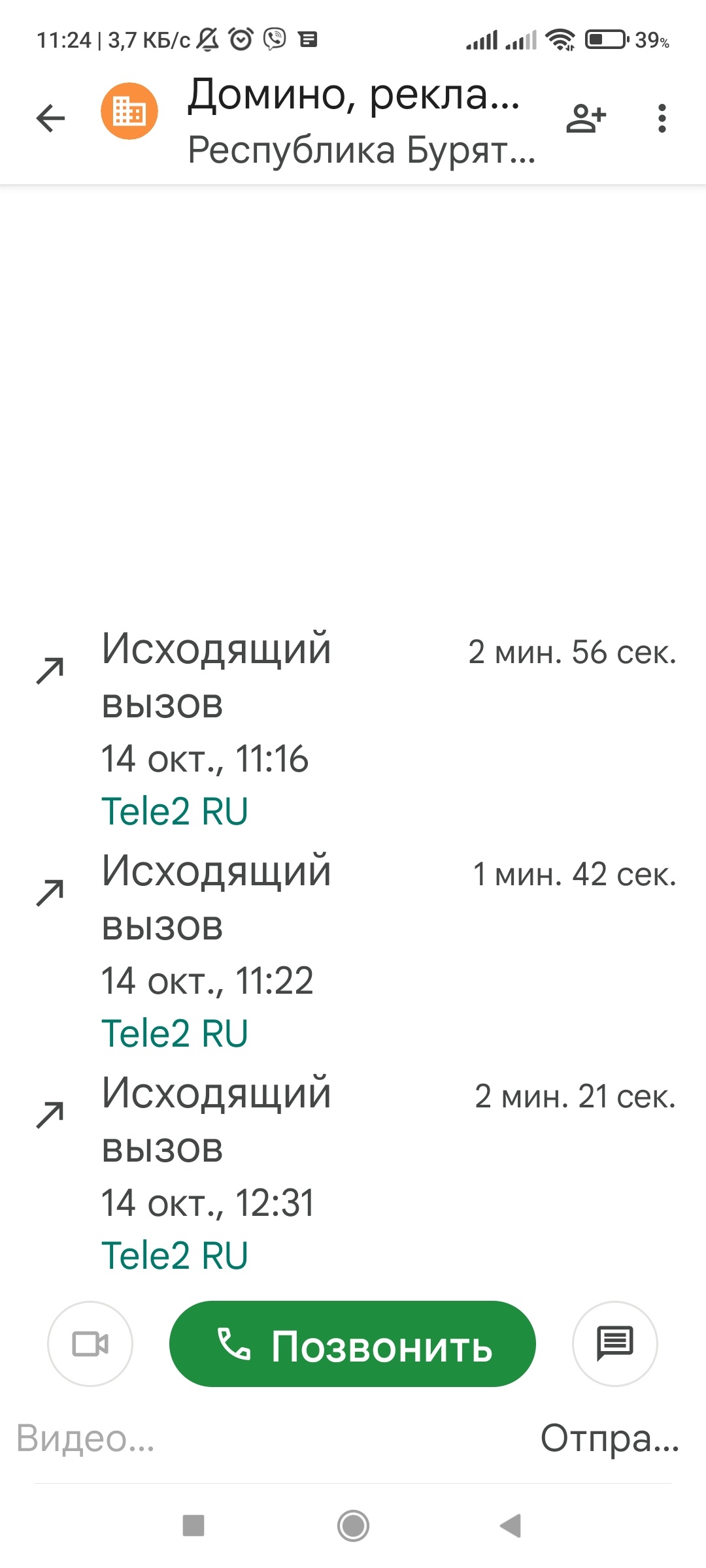Screen dimensions: 706x1568
Task: Tap the Республика Бурят... location subtitle
Action: (361, 150)
